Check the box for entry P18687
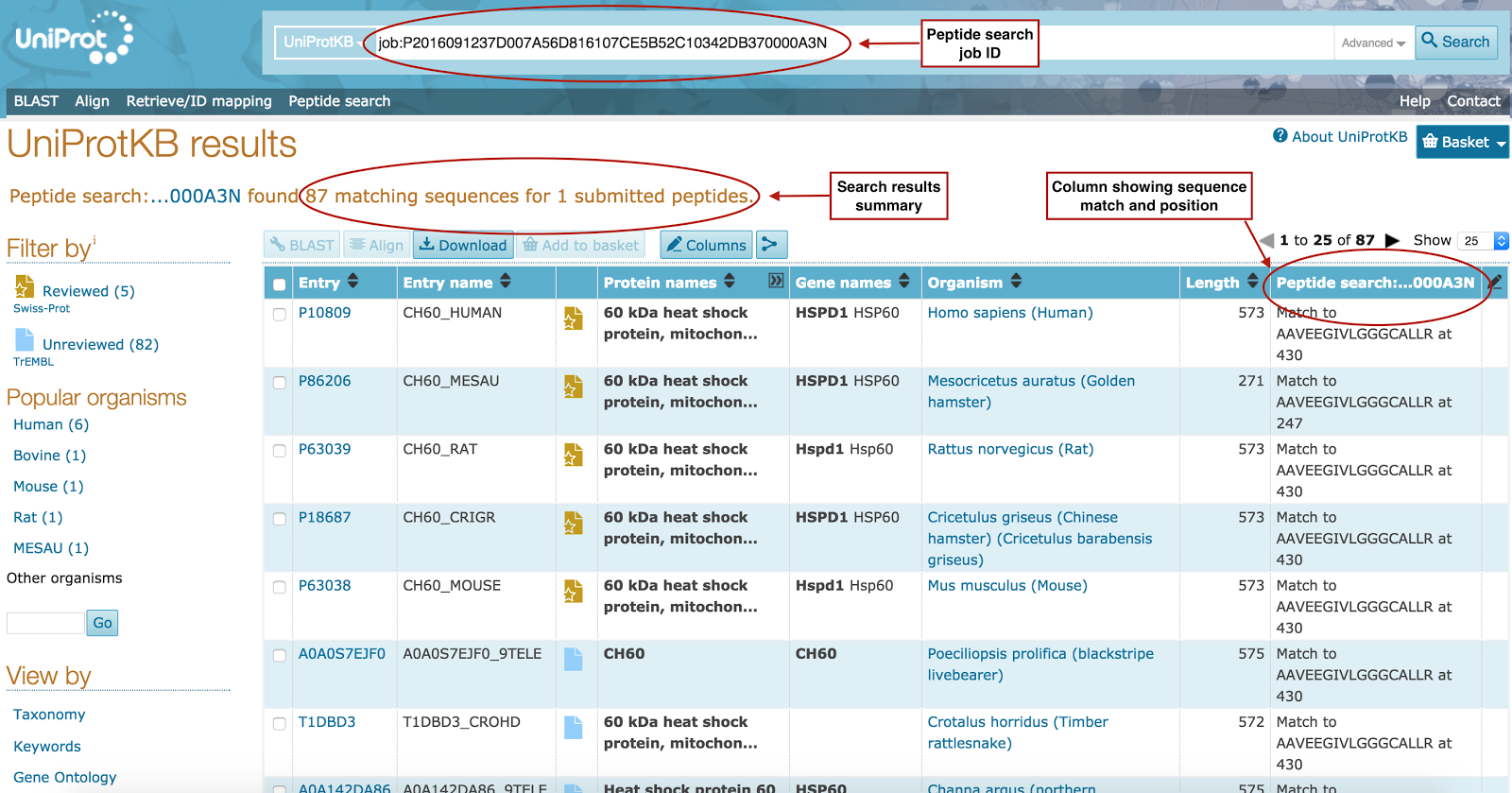 coord(280,519)
